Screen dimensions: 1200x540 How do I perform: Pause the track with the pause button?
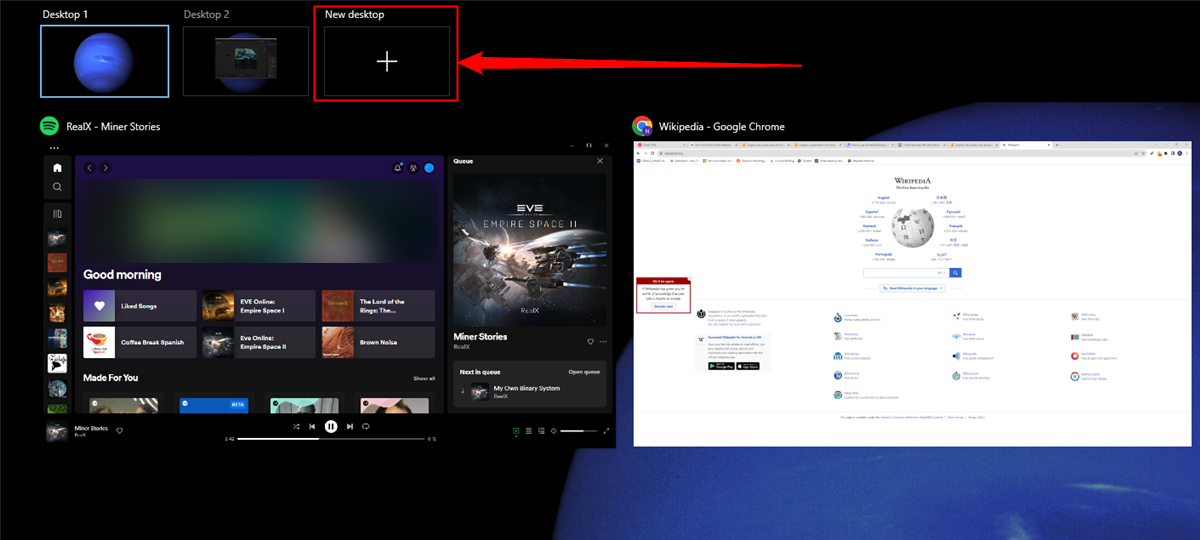tap(331, 426)
